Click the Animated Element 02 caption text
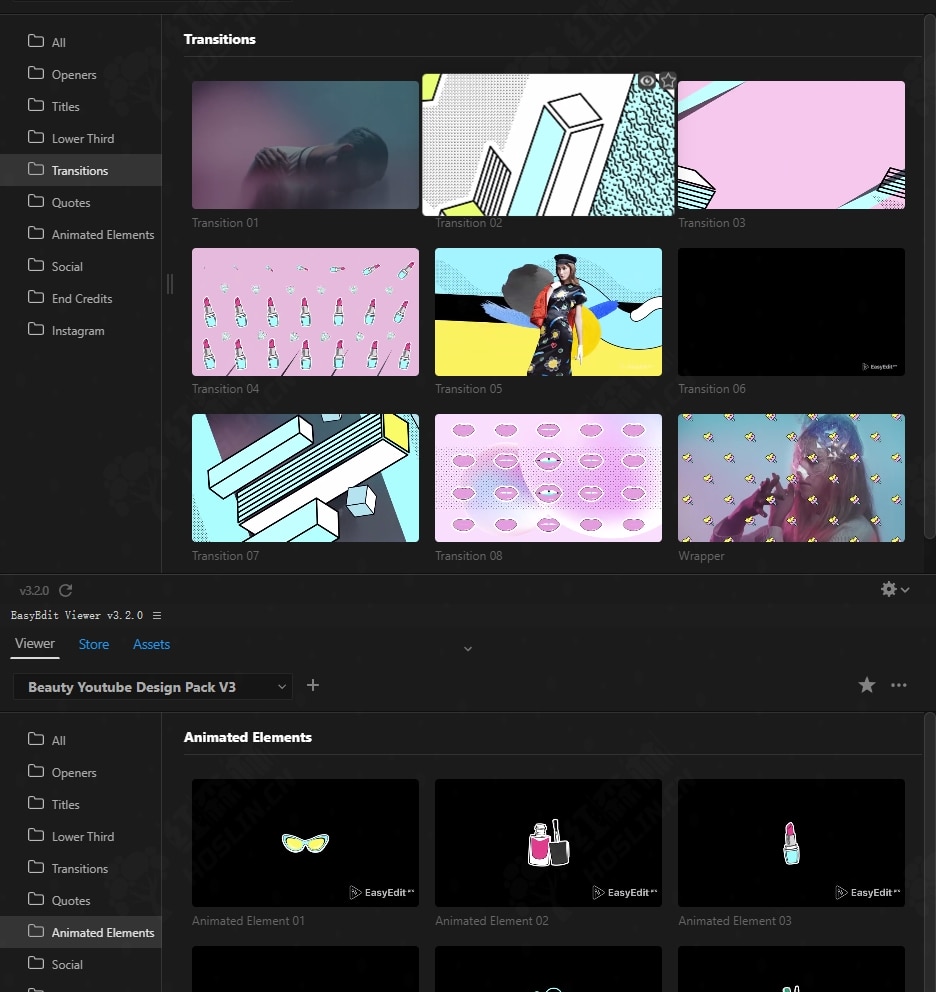Viewport: 936px width, 992px height. coord(492,921)
